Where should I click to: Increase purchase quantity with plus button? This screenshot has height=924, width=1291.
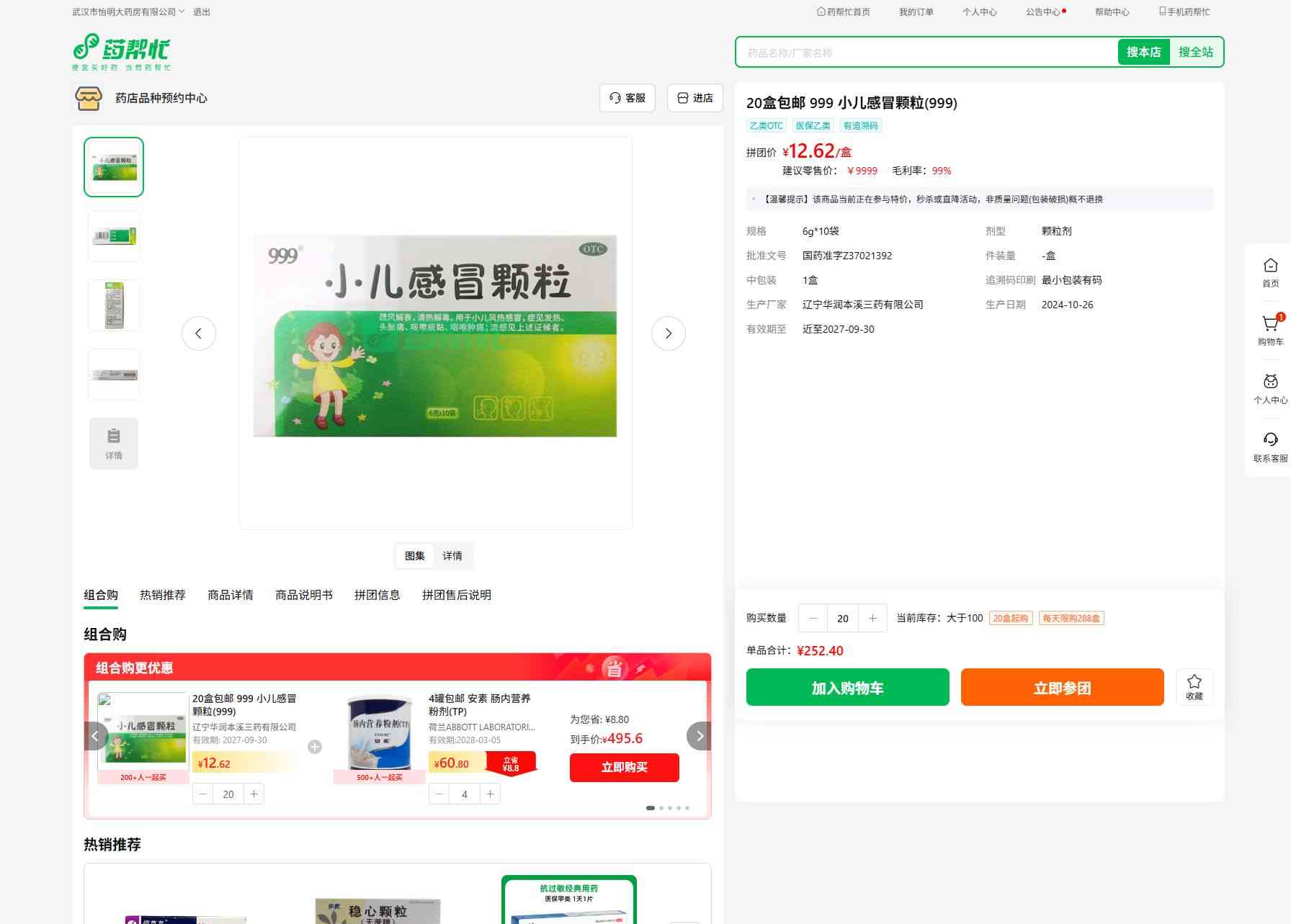click(x=872, y=619)
